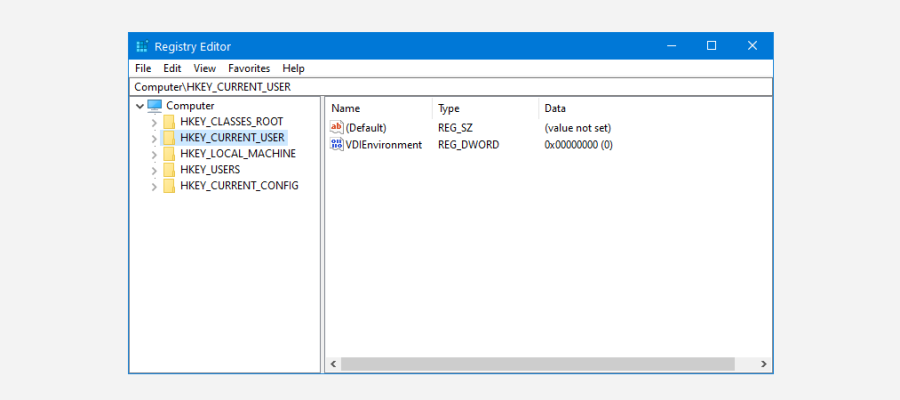Image resolution: width=900 pixels, height=400 pixels.
Task: Click the 0x00000000 (0) data cell
Action: (x=579, y=145)
